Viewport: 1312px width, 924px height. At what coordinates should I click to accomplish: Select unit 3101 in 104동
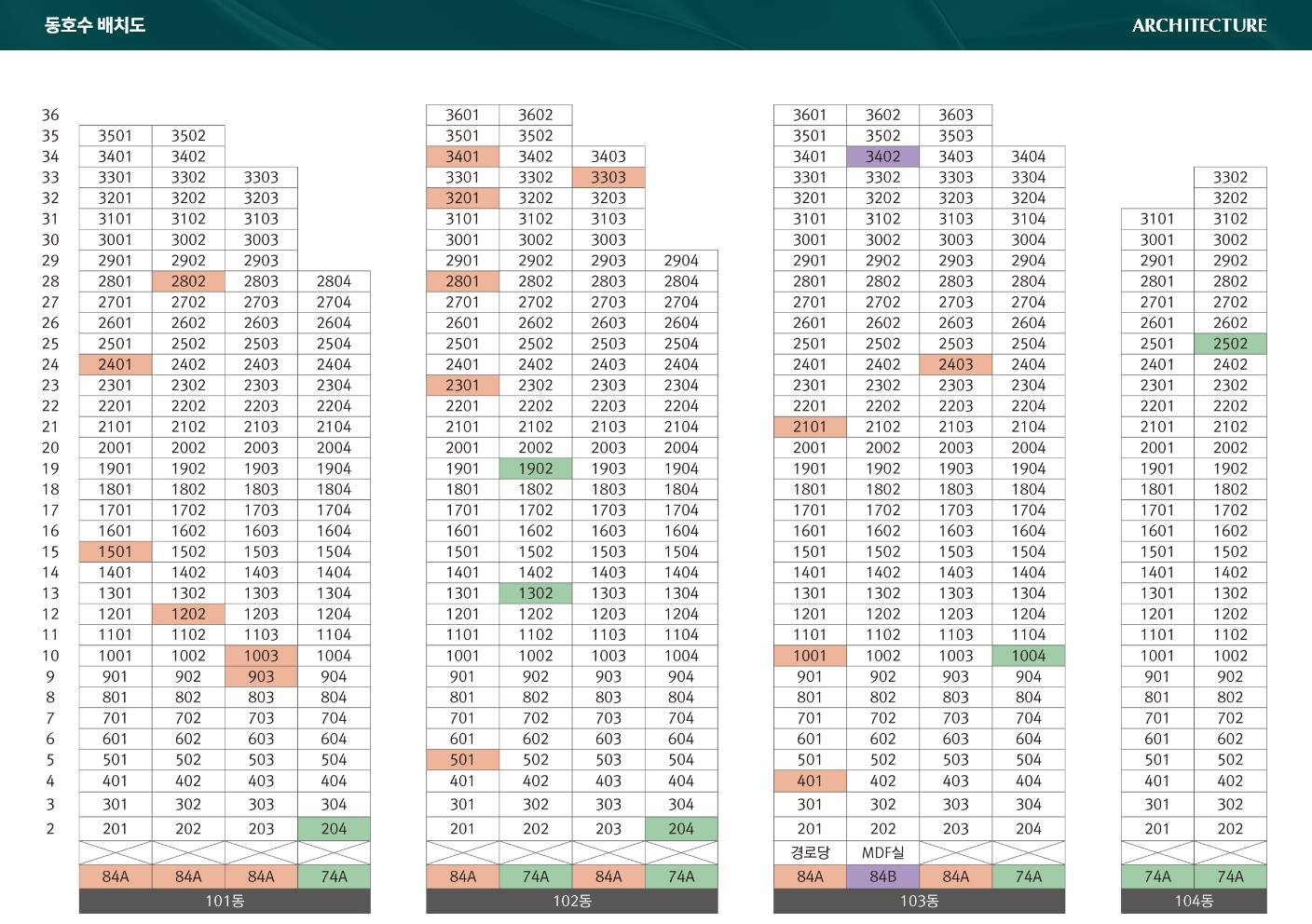click(1157, 219)
